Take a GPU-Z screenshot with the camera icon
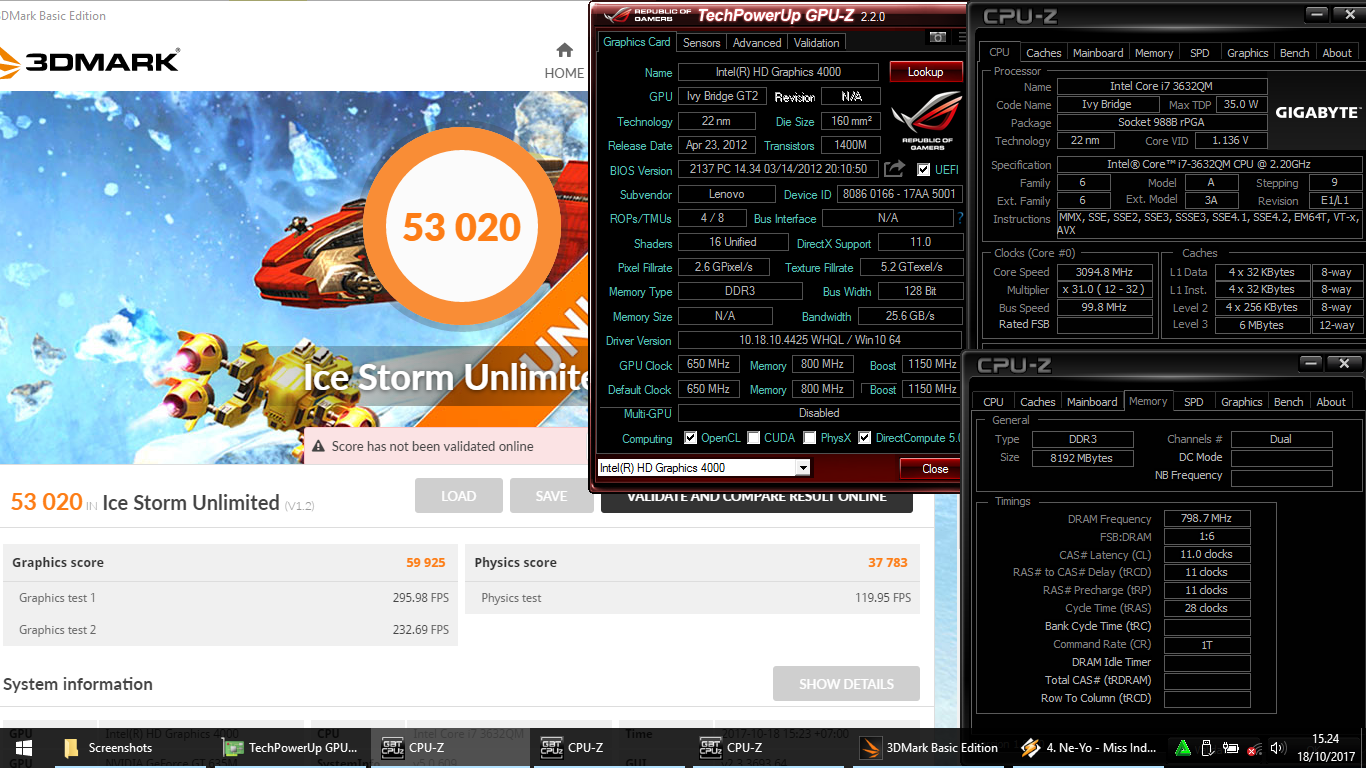Image resolution: width=1366 pixels, height=768 pixels. coord(937,37)
